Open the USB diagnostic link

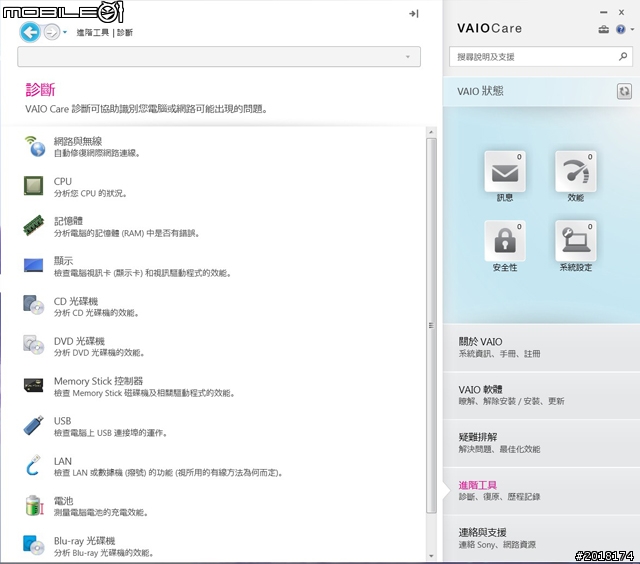(62, 421)
